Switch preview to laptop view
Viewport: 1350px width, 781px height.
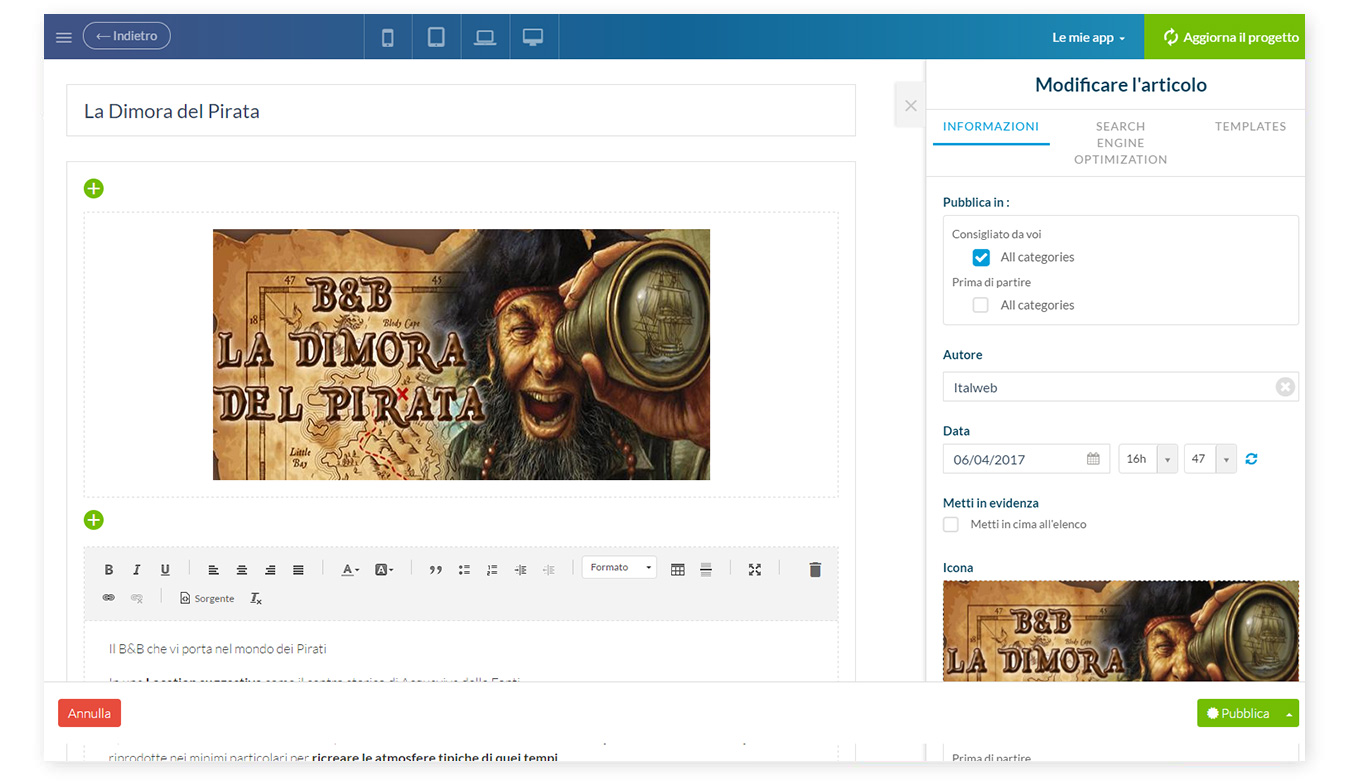point(485,37)
